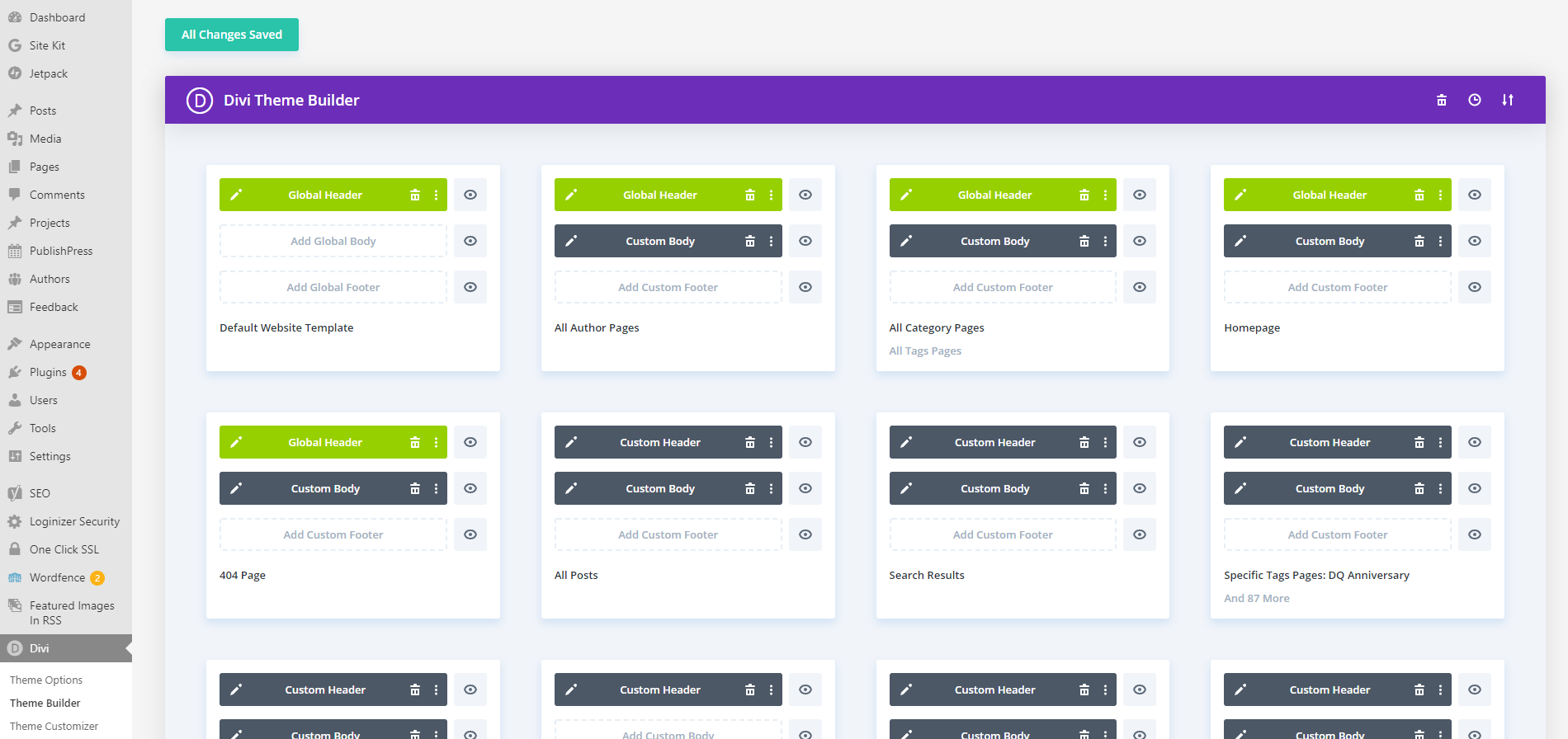
Task: Add Custom Footer to Search Results template
Action: click(x=1003, y=535)
